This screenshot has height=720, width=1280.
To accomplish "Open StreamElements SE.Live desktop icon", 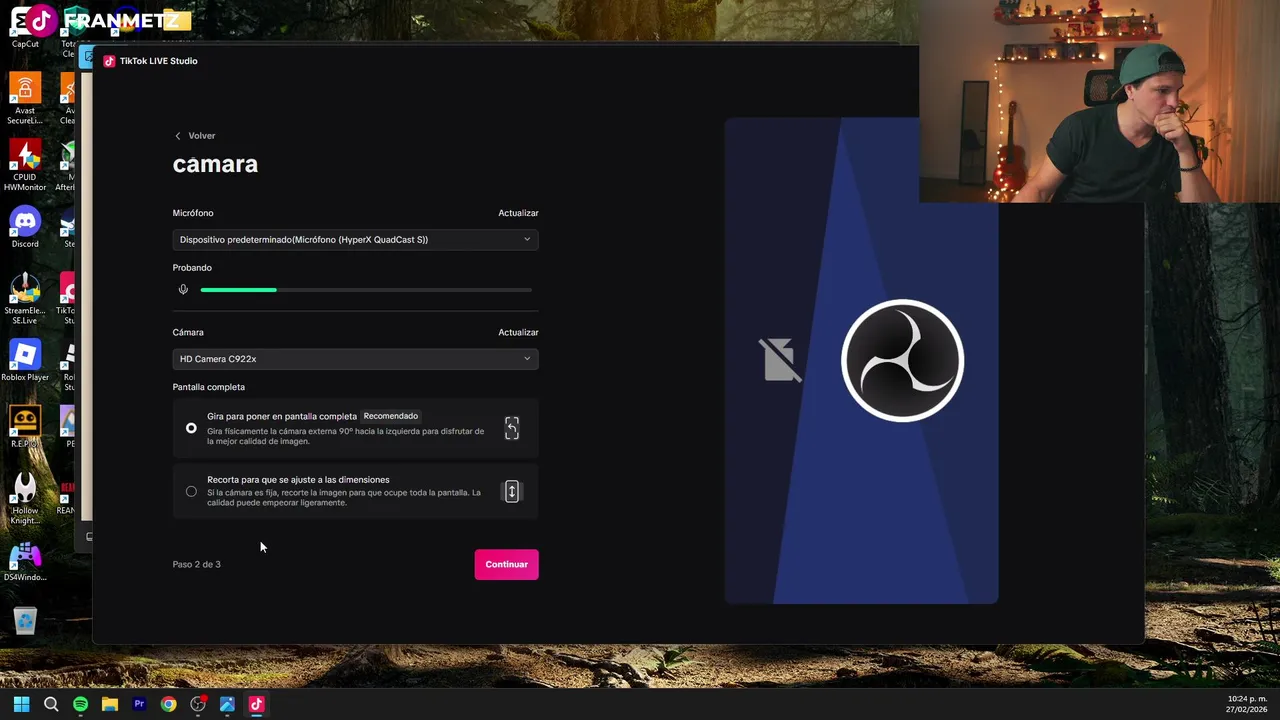I will point(25,298).
